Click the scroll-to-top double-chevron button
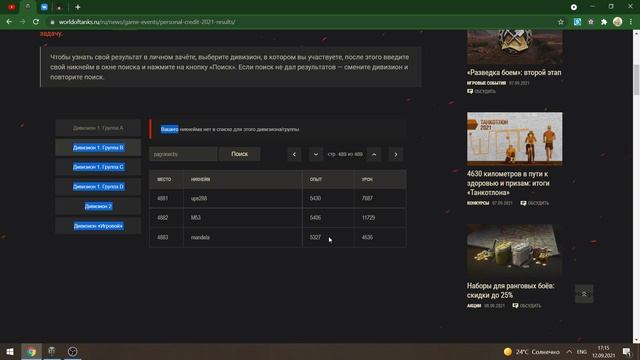This screenshot has width=640, height=360. [x=584, y=293]
